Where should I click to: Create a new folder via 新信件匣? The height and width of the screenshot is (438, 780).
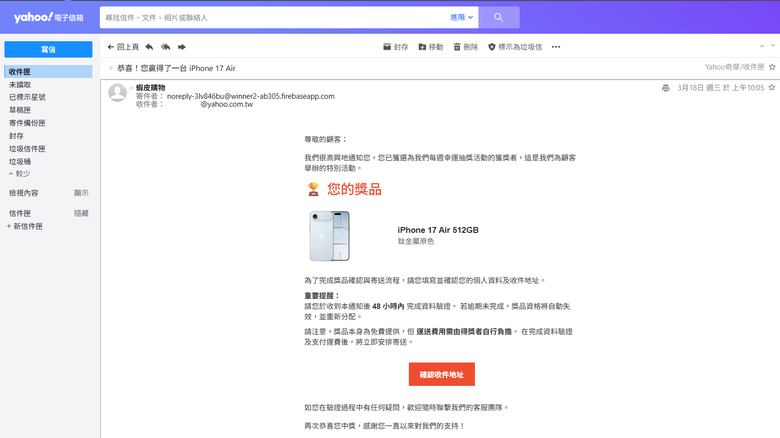coord(25,226)
